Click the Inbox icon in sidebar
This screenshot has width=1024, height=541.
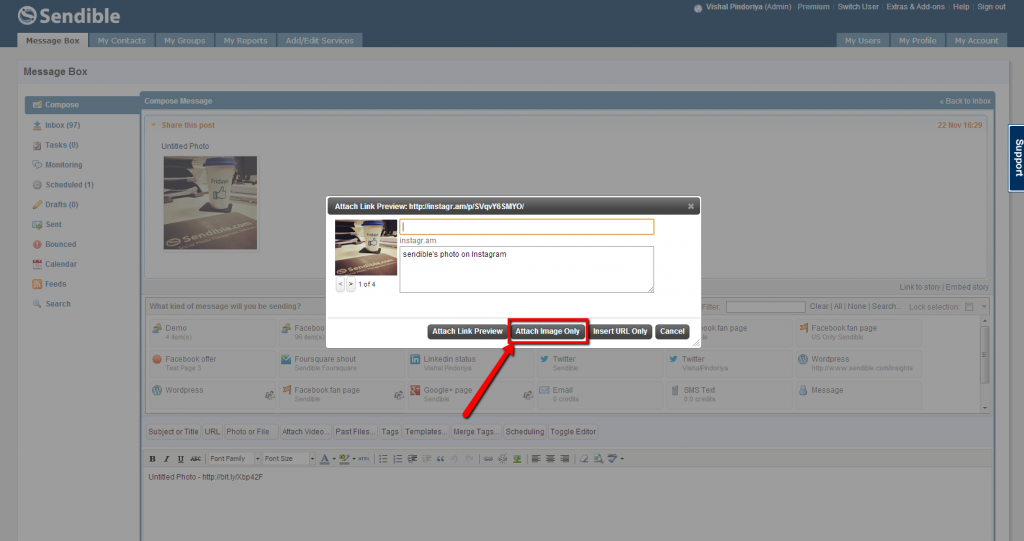coord(37,125)
